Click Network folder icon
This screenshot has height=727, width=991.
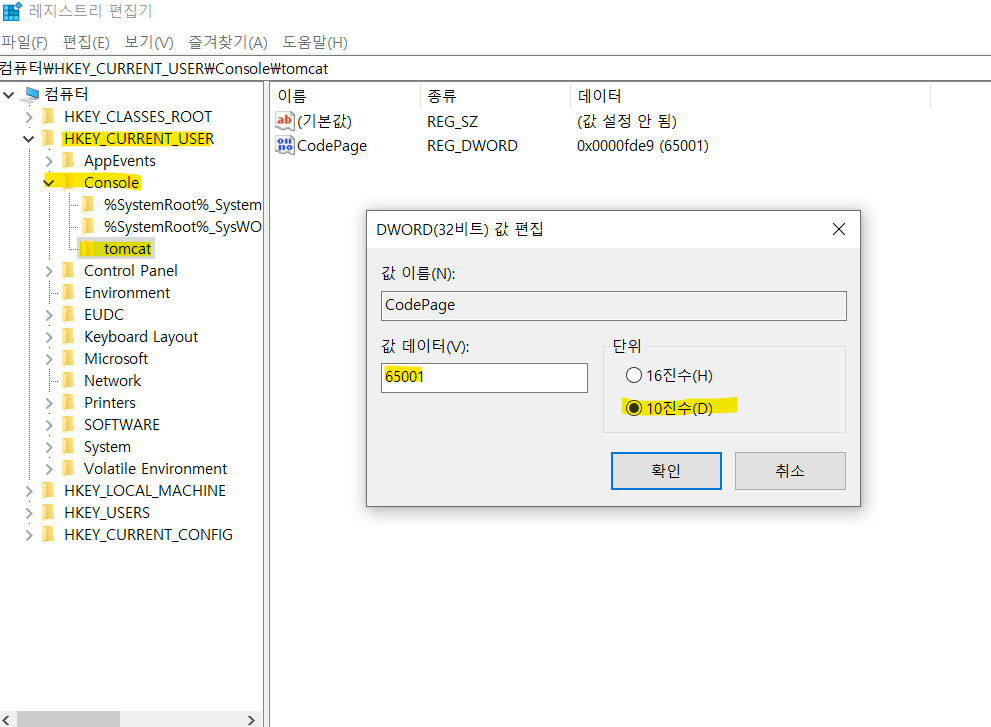coord(69,381)
